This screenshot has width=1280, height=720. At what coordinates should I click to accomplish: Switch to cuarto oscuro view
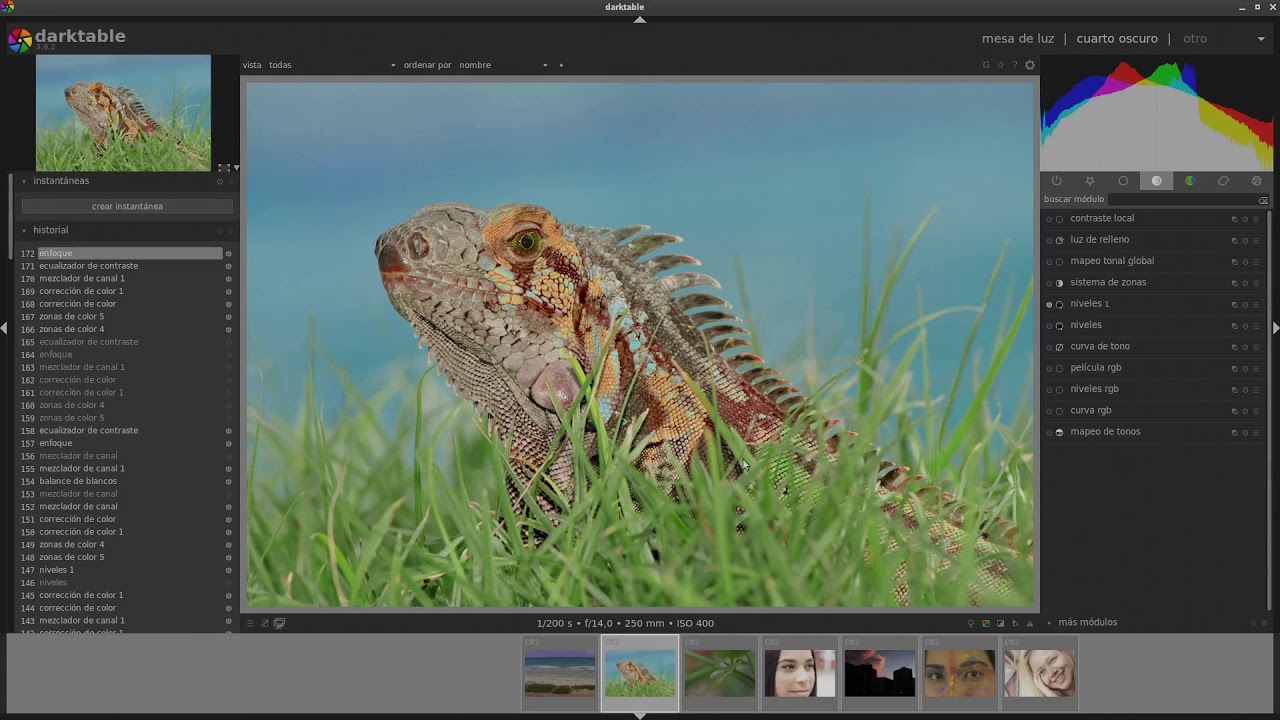[1117, 39]
